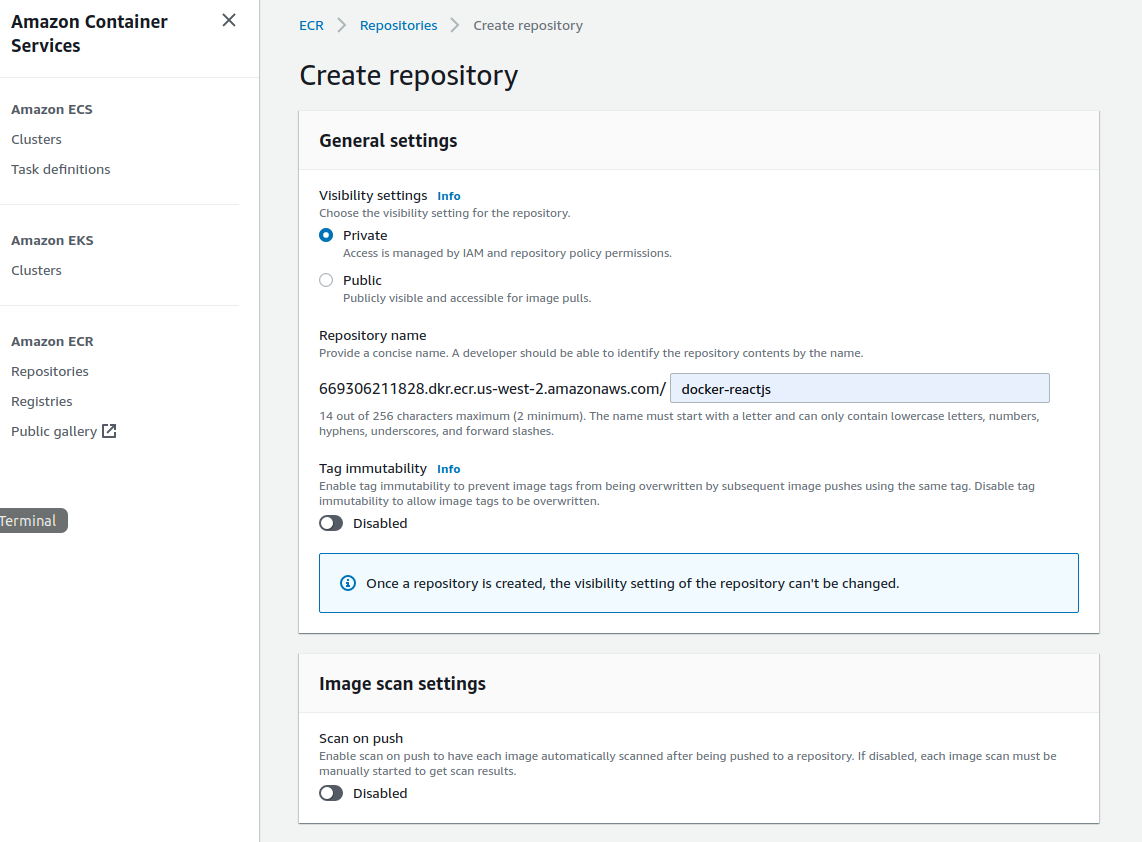1142x842 pixels.
Task: Open Repositories in Amazon ECR sidebar
Action: coord(50,372)
